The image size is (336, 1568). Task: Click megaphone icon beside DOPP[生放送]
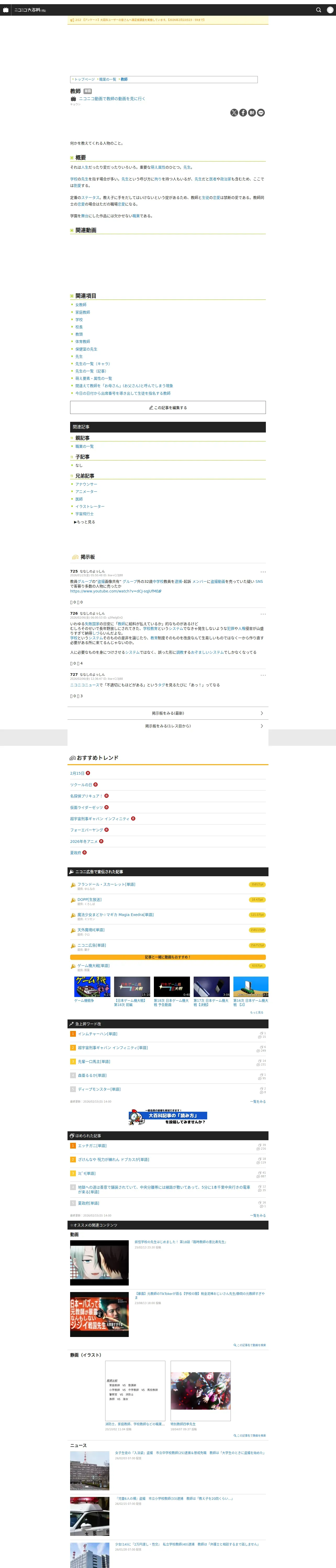point(73,900)
